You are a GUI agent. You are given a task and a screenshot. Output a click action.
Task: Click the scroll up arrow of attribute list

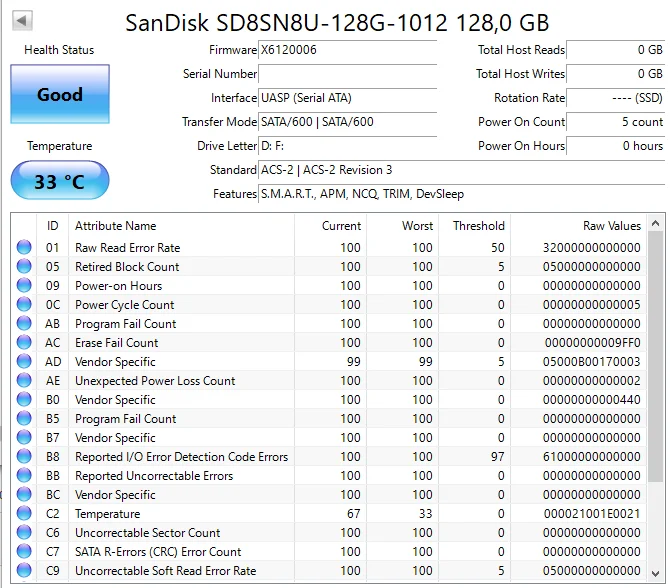pos(655,223)
